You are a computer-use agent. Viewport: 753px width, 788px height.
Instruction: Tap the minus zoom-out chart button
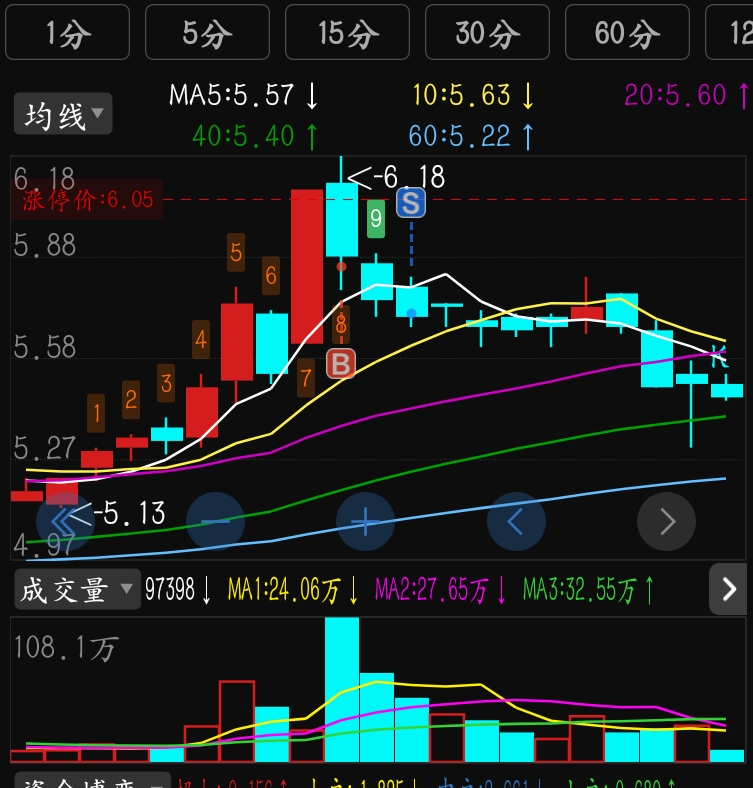tap(216, 522)
